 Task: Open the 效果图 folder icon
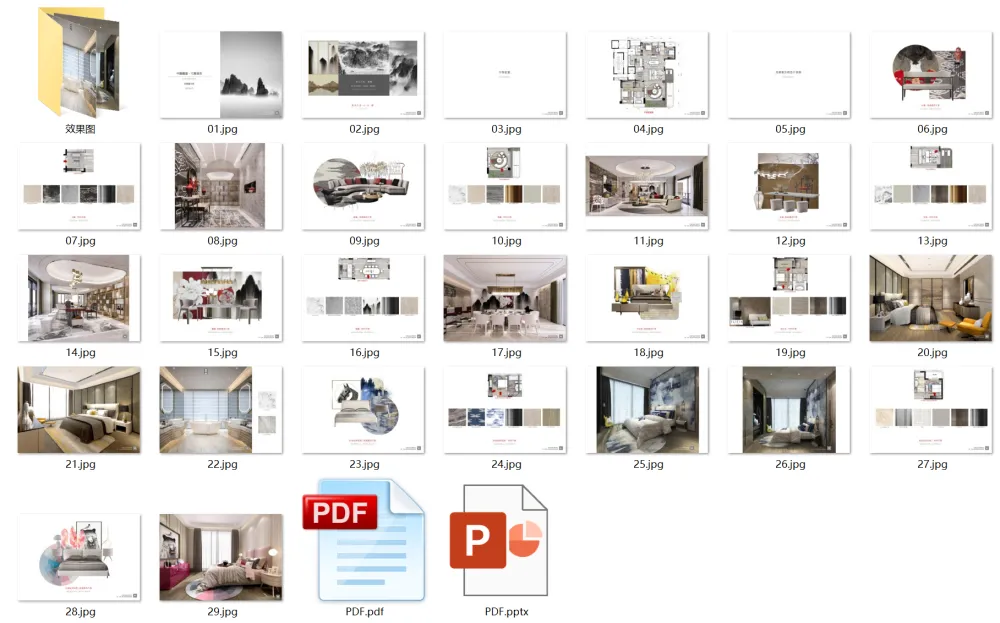point(79,62)
